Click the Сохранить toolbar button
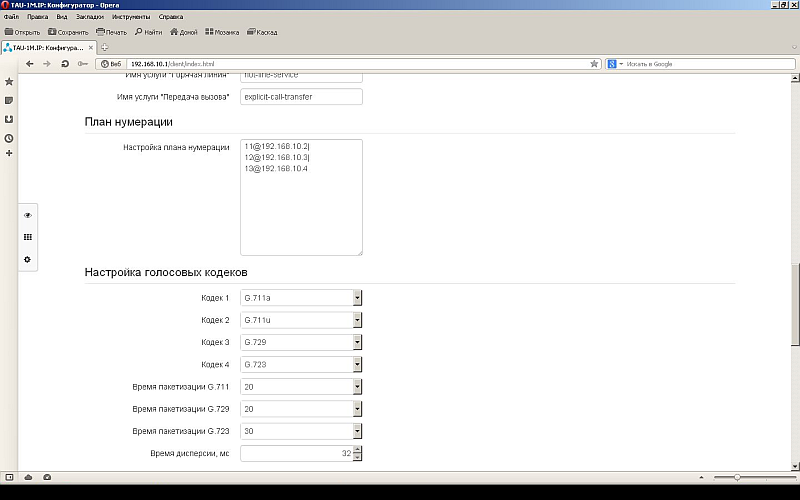Viewport: 800px width, 500px height. coord(68,32)
